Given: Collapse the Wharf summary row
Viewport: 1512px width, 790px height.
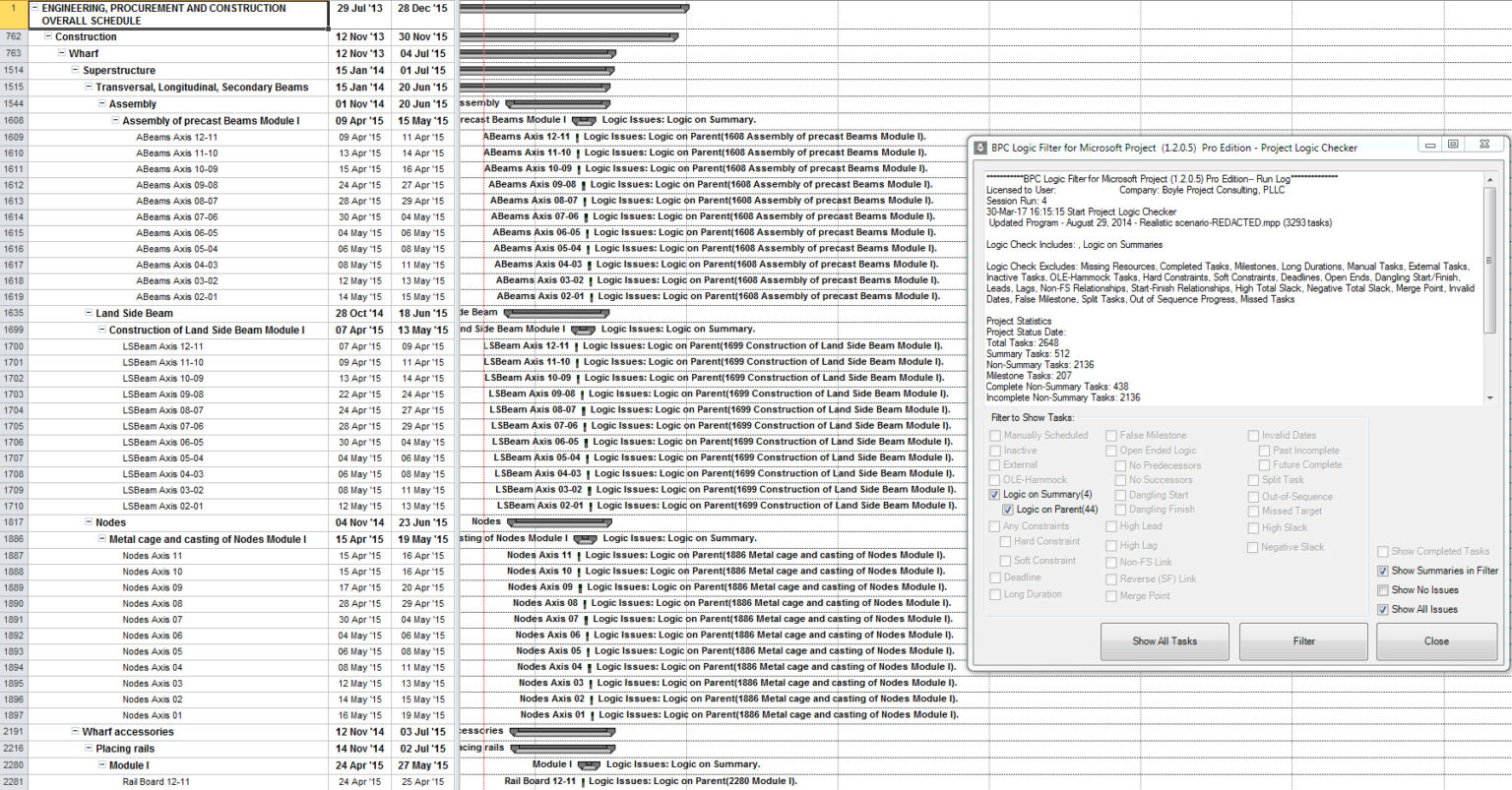Looking at the screenshot, I should (x=61, y=53).
